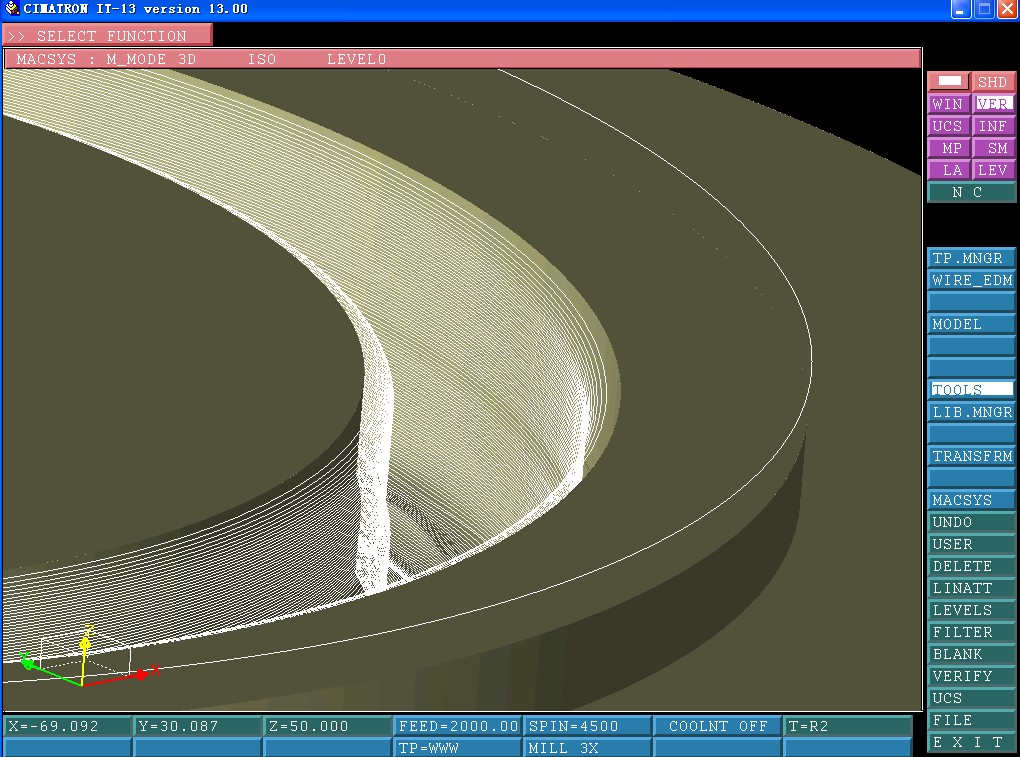The image size is (1020, 757).
Task: Click the T=R2 tool field
Action: [848, 726]
